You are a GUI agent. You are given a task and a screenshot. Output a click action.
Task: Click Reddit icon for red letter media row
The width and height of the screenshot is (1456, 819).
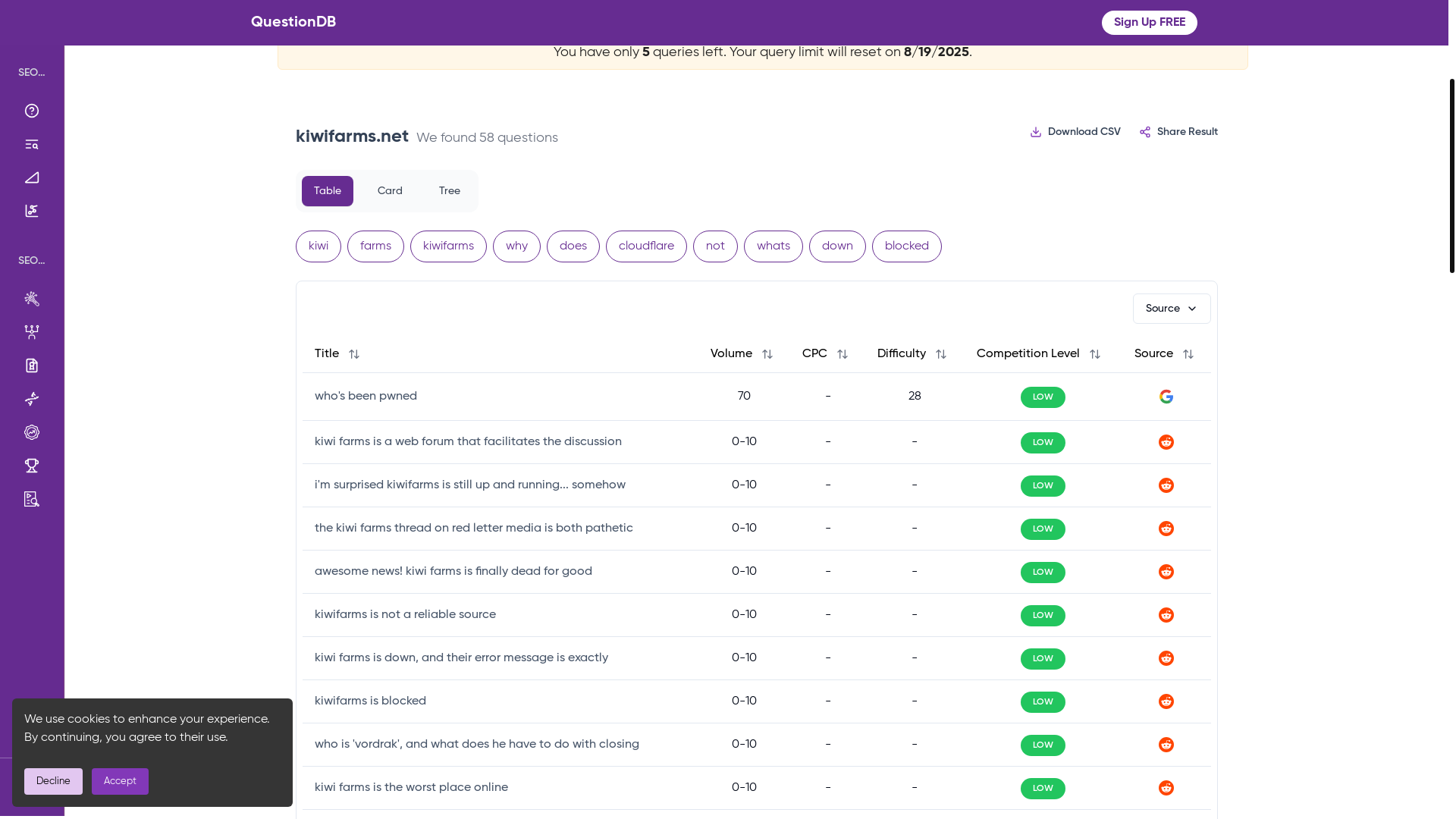(x=1166, y=529)
